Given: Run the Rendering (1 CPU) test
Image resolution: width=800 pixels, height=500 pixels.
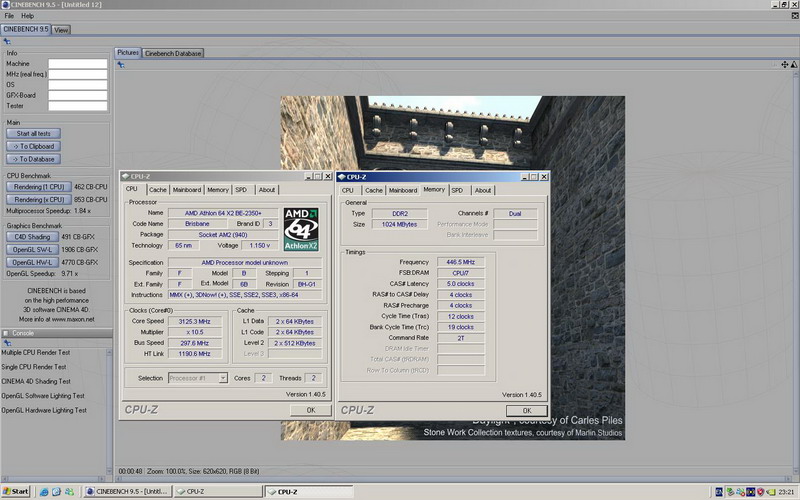Looking at the screenshot, I should coord(39,187).
